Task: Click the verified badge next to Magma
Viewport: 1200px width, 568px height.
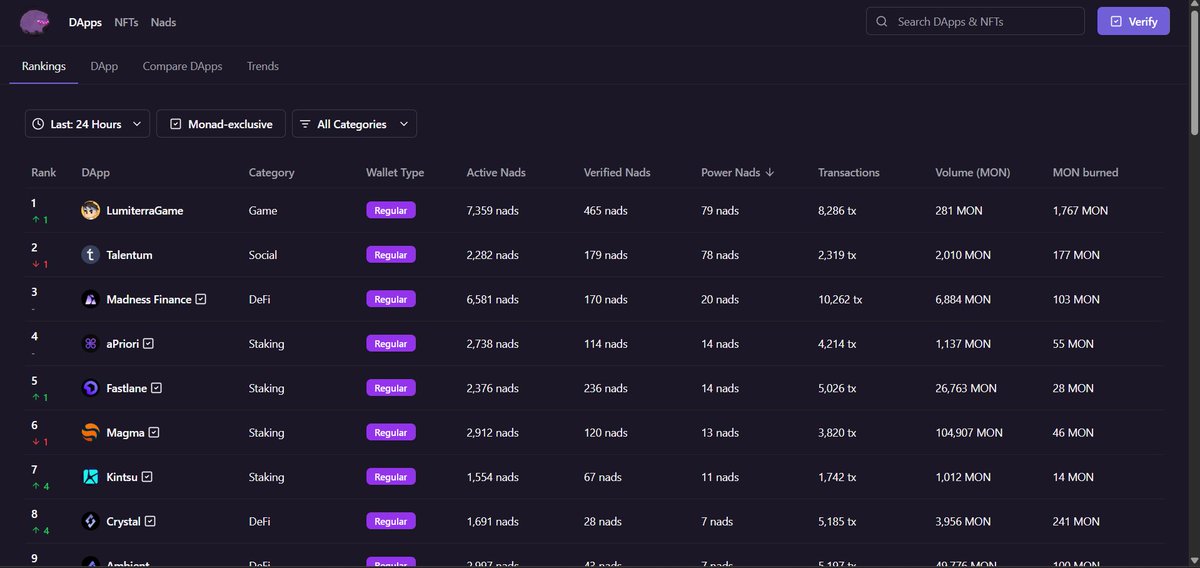Action: [154, 433]
